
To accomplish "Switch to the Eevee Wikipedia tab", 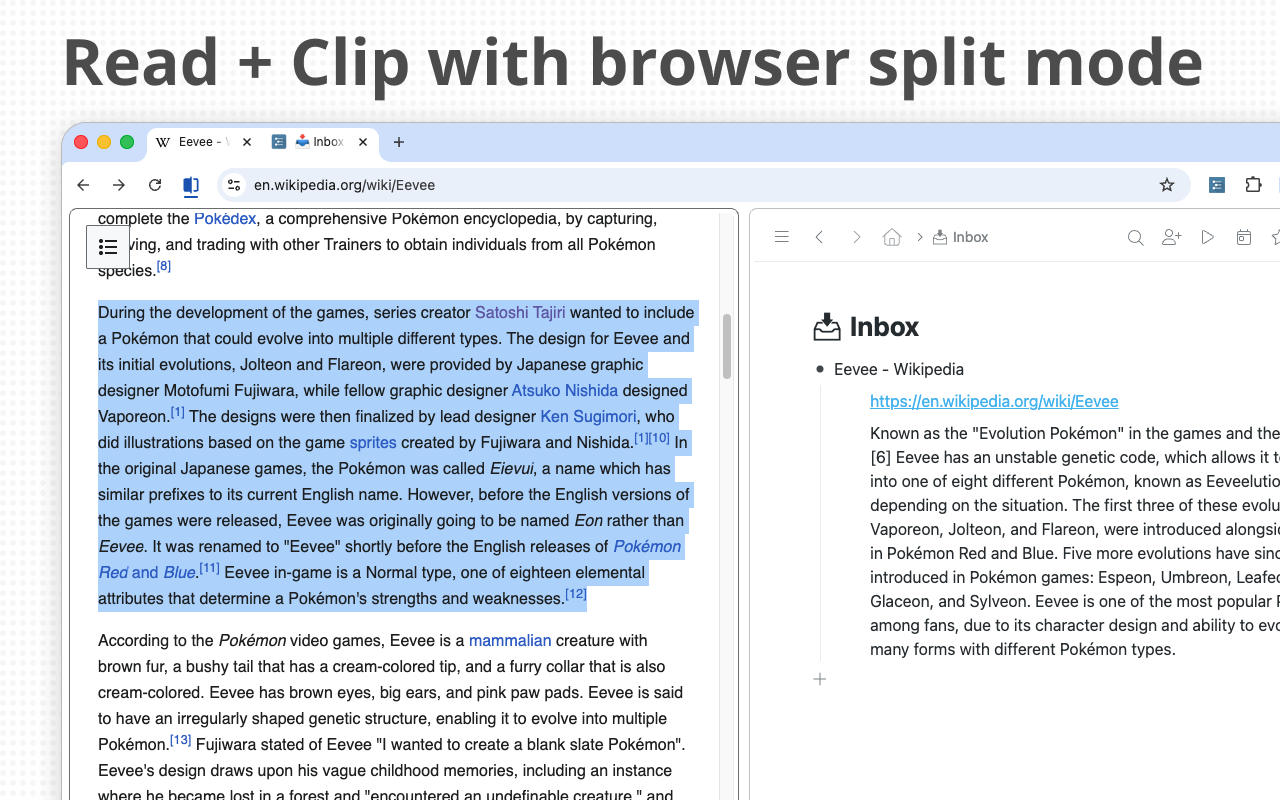I will [204, 142].
